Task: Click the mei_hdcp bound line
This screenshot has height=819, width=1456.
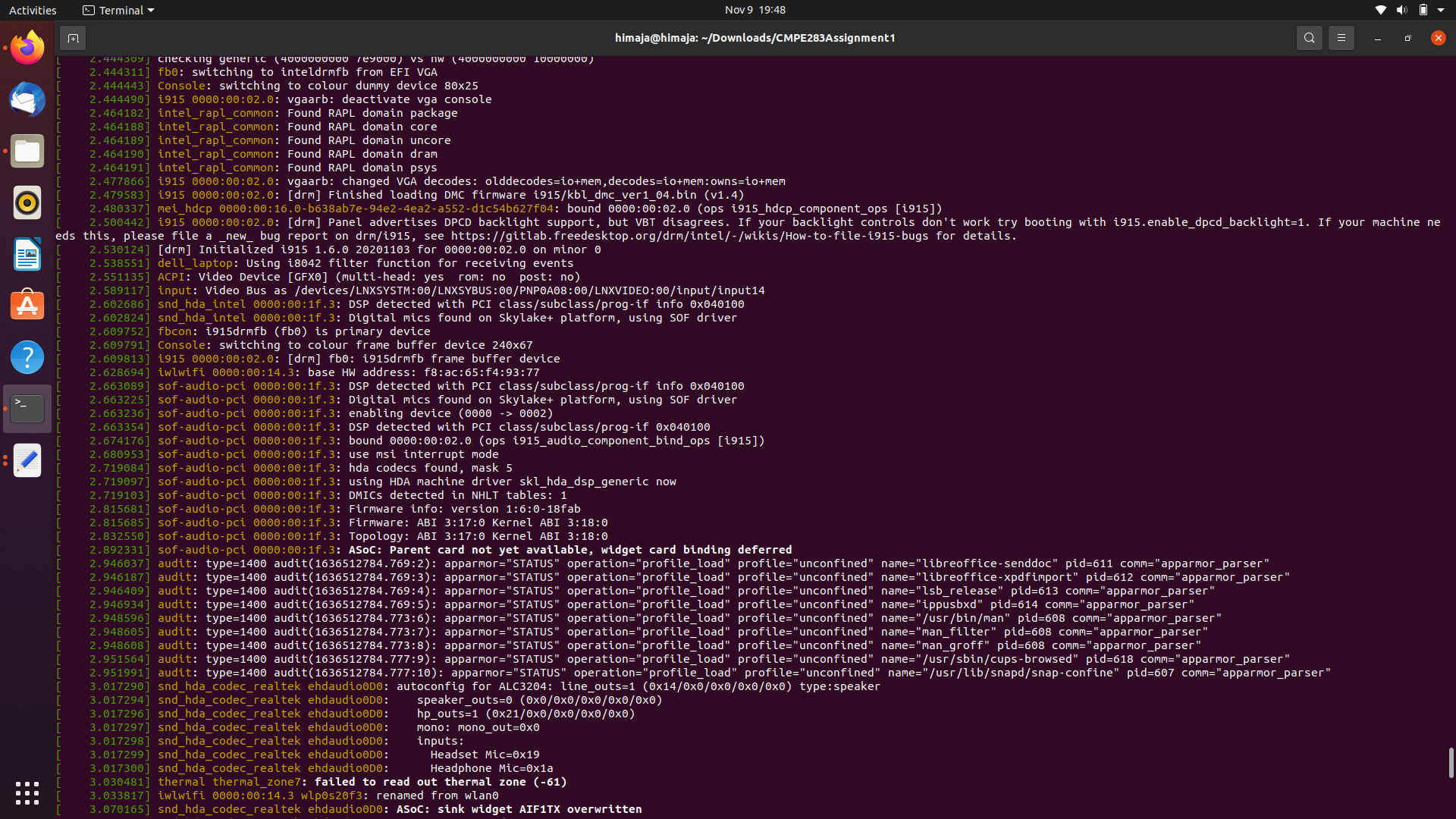Action: click(x=499, y=209)
